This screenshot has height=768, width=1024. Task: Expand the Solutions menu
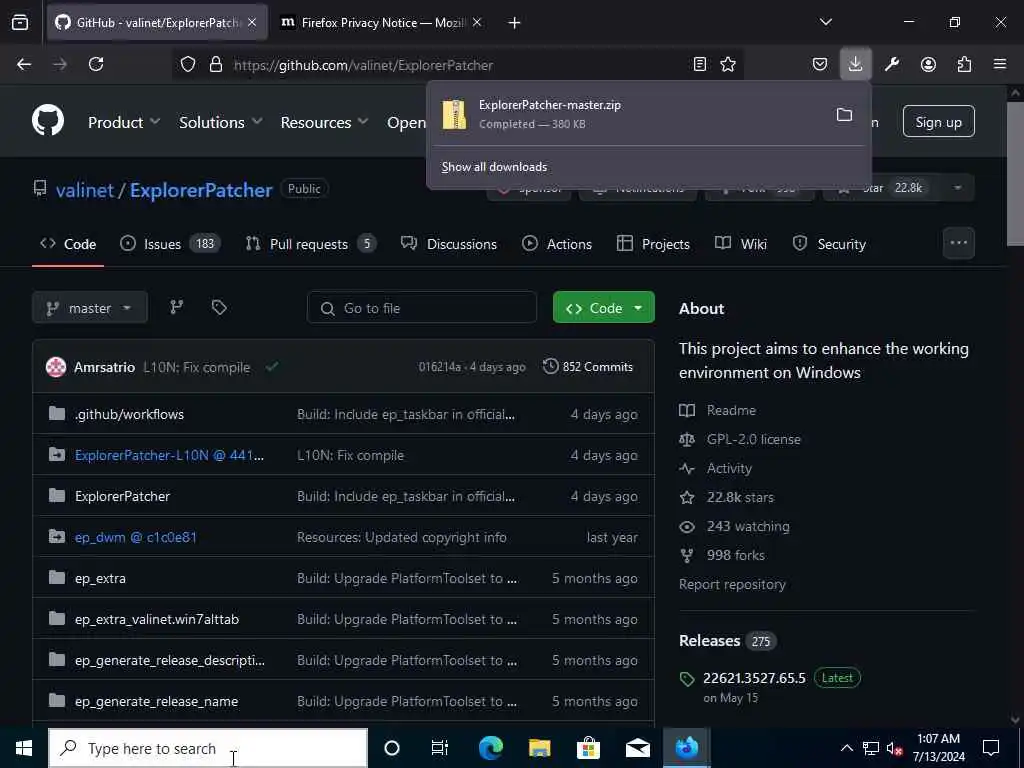point(221,122)
